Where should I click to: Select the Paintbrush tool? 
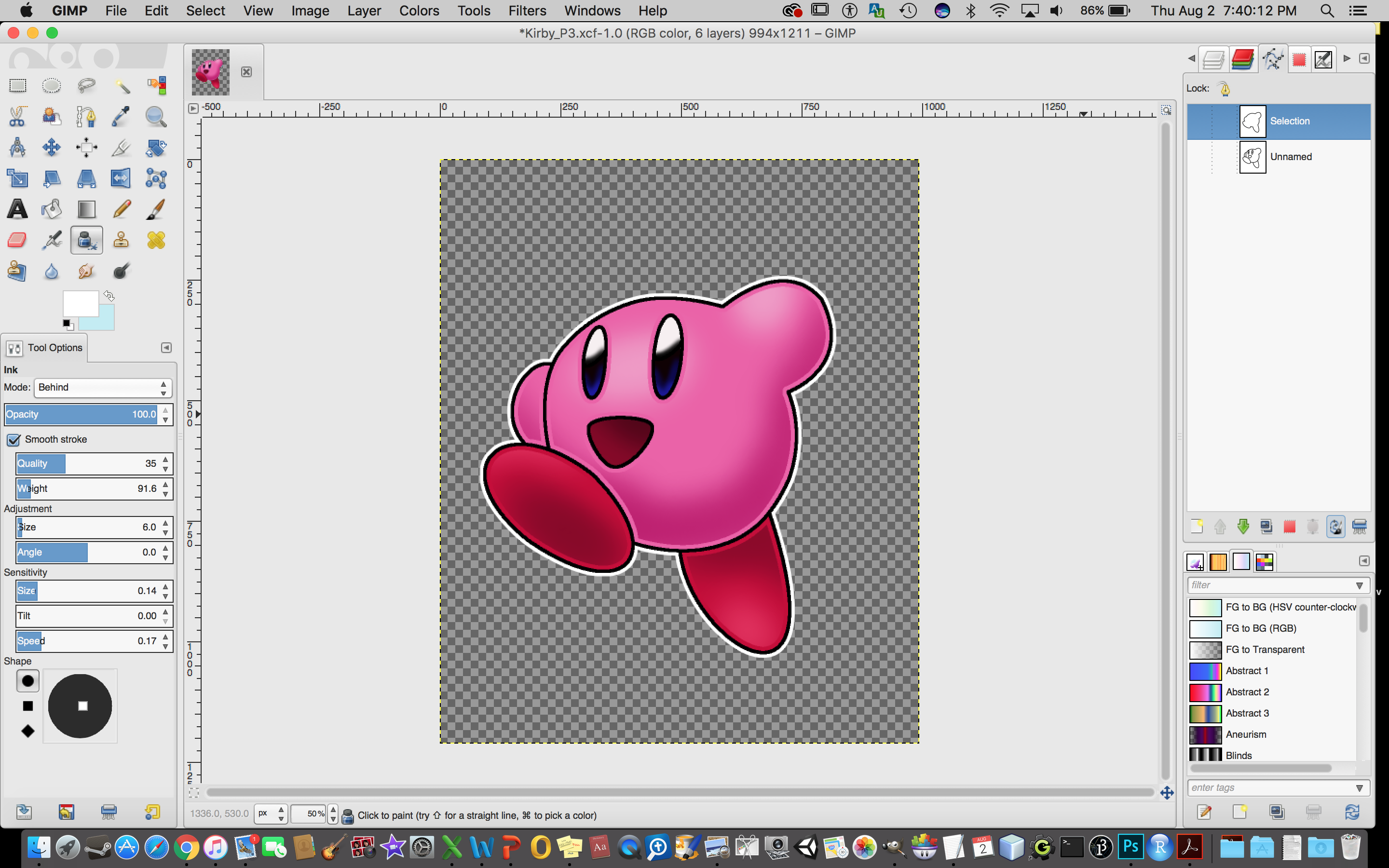pyautogui.click(x=156, y=209)
